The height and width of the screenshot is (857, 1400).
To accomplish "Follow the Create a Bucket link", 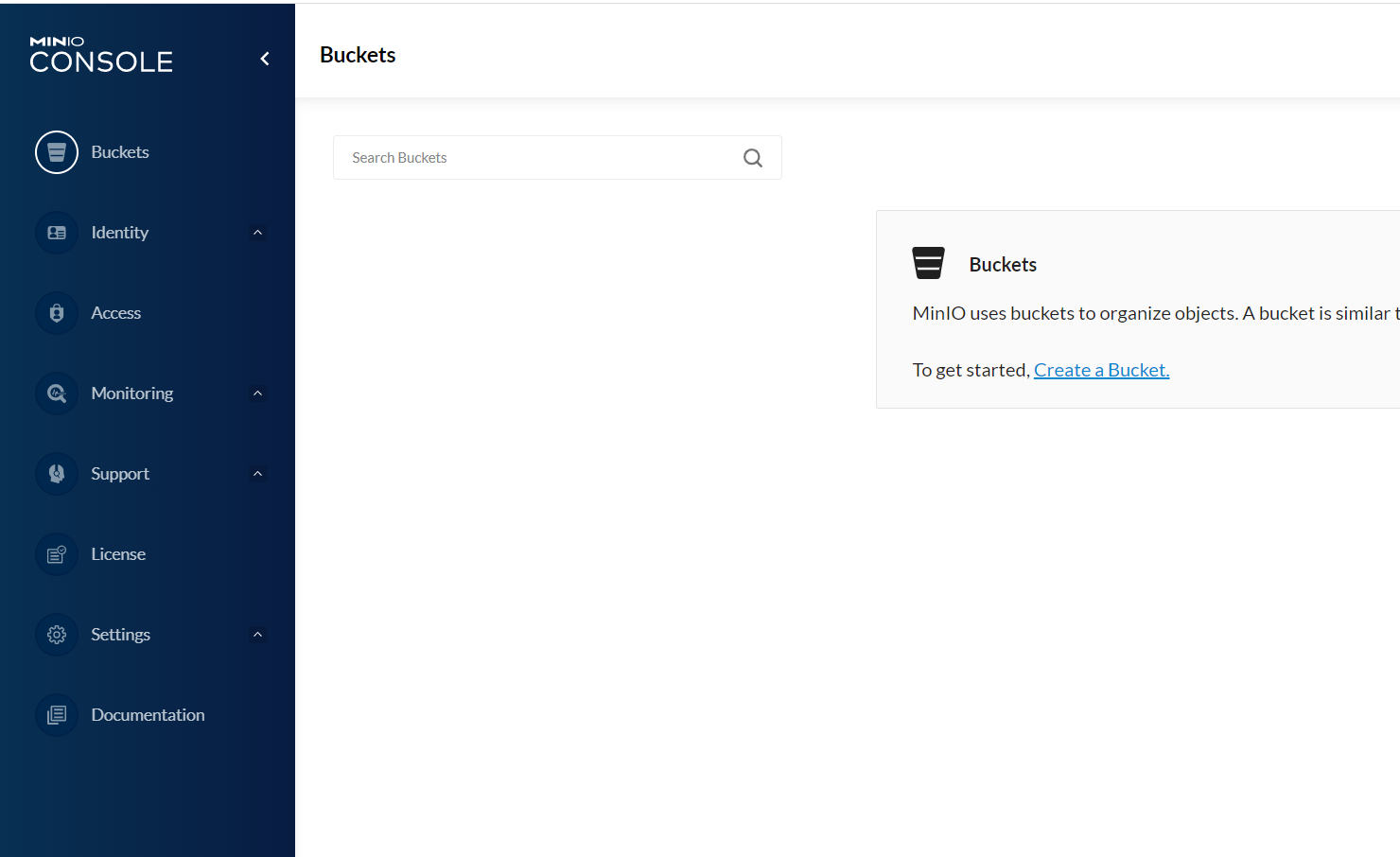I will tap(1101, 370).
